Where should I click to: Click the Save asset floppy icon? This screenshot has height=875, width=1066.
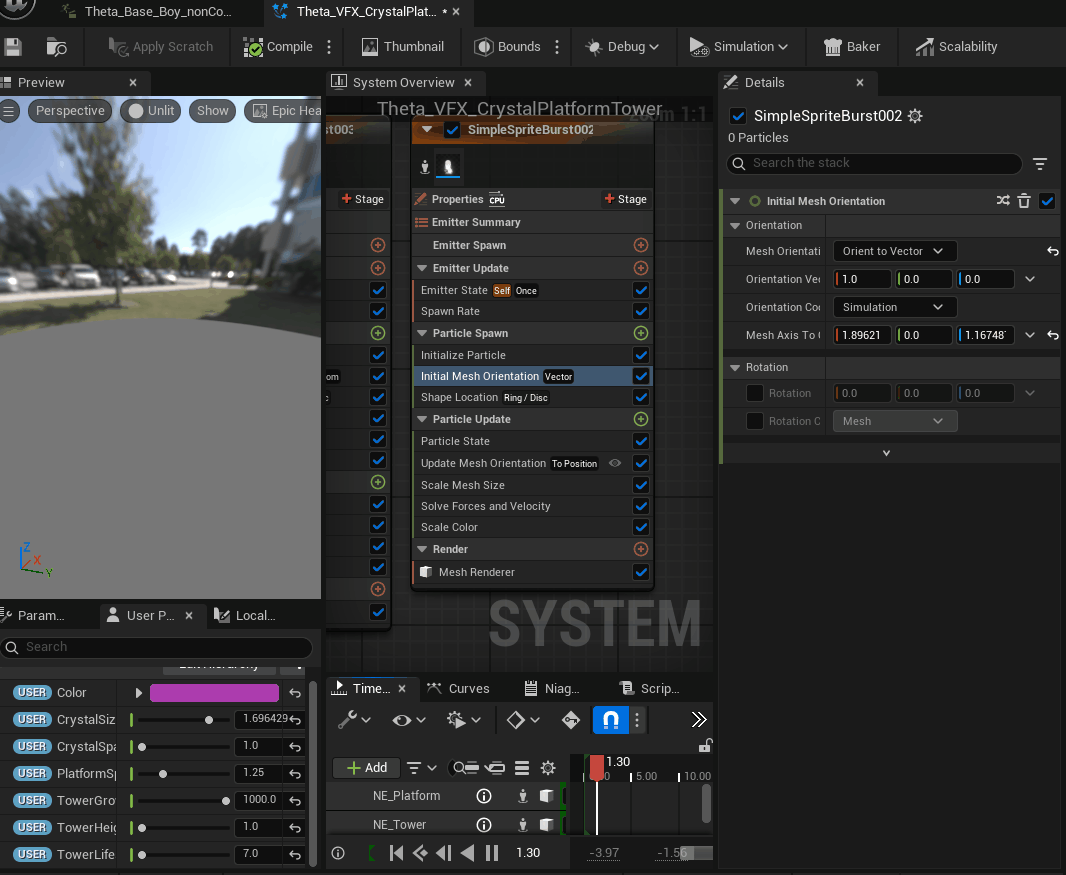[x=13, y=47]
